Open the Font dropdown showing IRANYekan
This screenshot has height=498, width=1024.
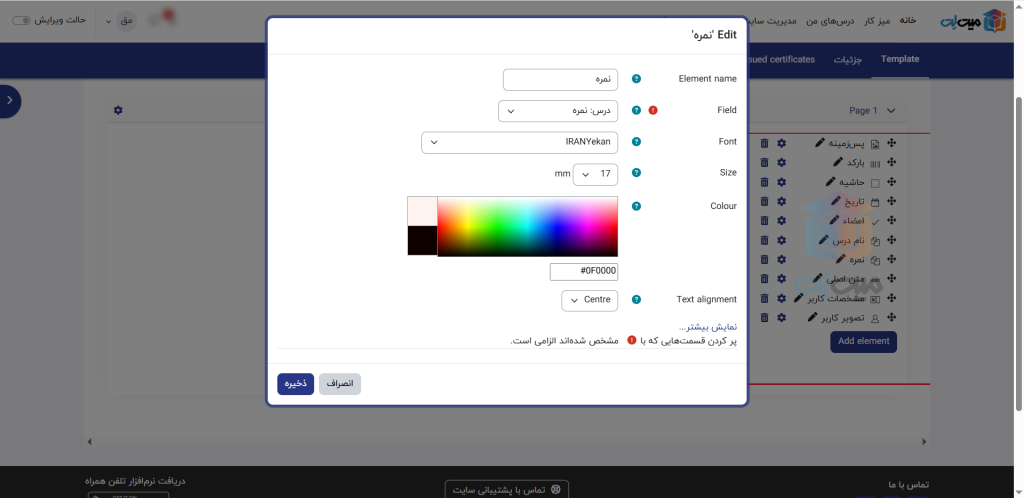point(519,142)
